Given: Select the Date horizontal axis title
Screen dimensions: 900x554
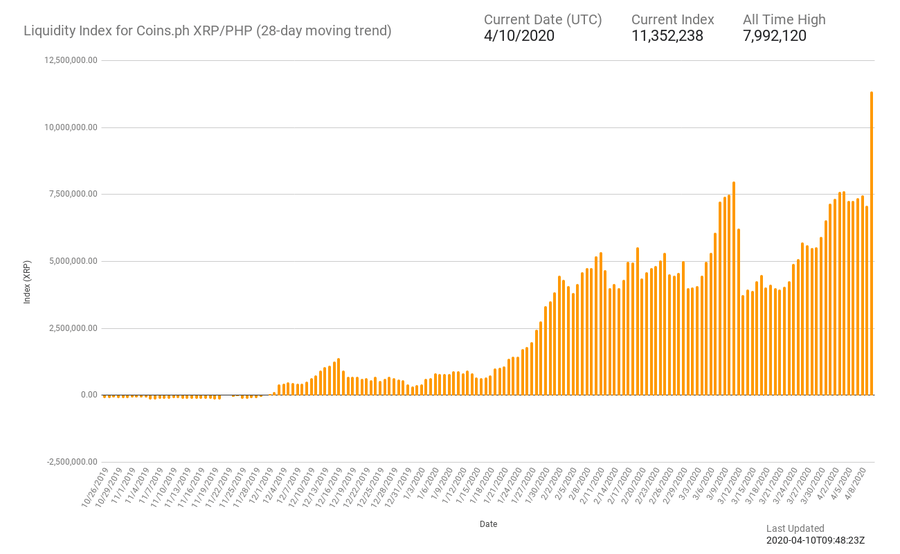Looking at the screenshot, I should tap(488, 524).
